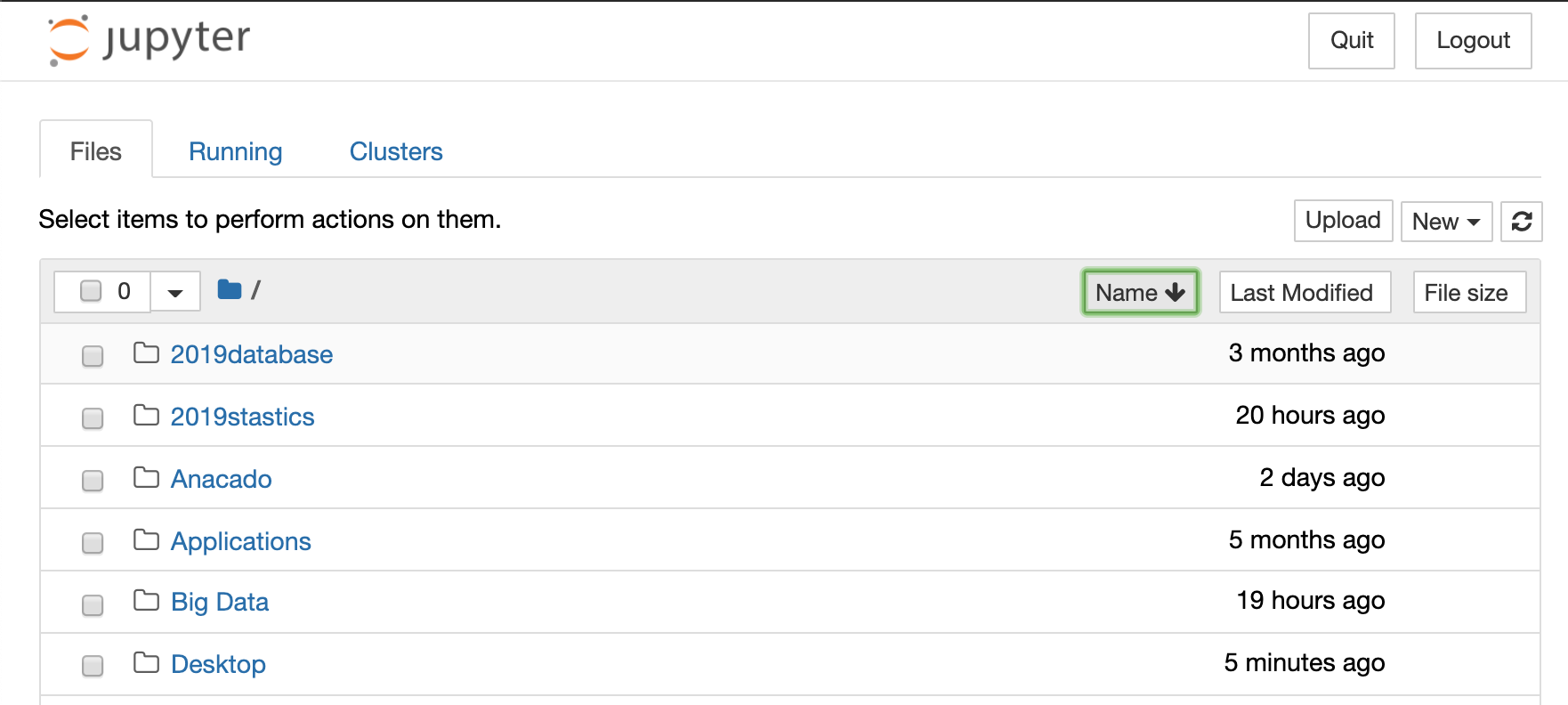Click the refresh file list icon

click(1521, 221)
